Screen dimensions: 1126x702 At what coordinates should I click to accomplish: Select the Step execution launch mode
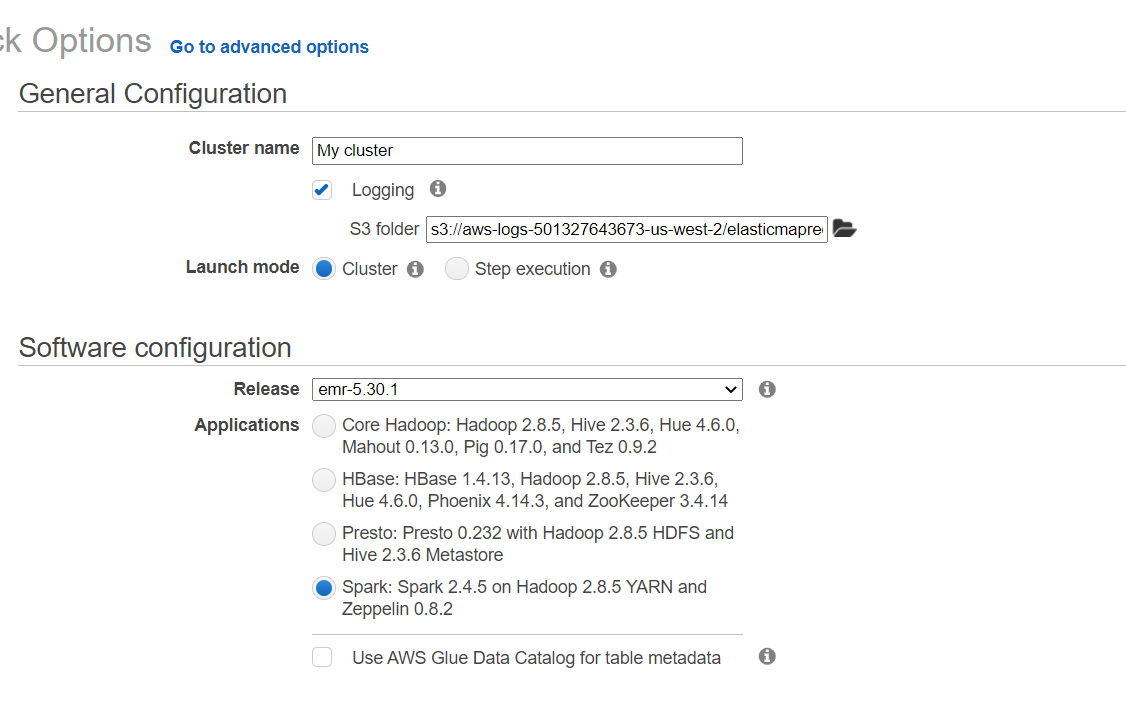457,268
